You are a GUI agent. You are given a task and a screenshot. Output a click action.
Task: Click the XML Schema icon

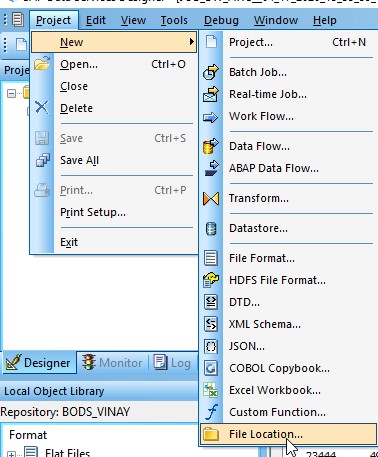click(x=211, y=324)
